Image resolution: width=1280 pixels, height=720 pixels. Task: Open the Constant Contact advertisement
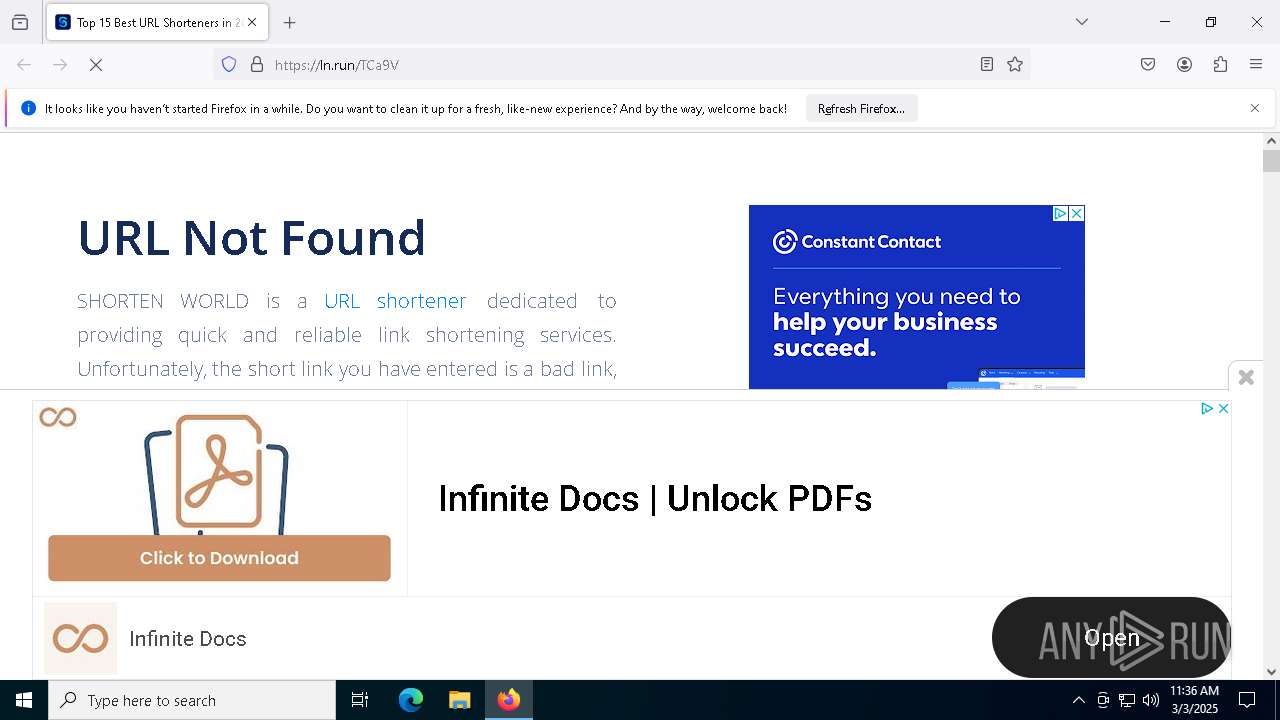tap(917, 297)
